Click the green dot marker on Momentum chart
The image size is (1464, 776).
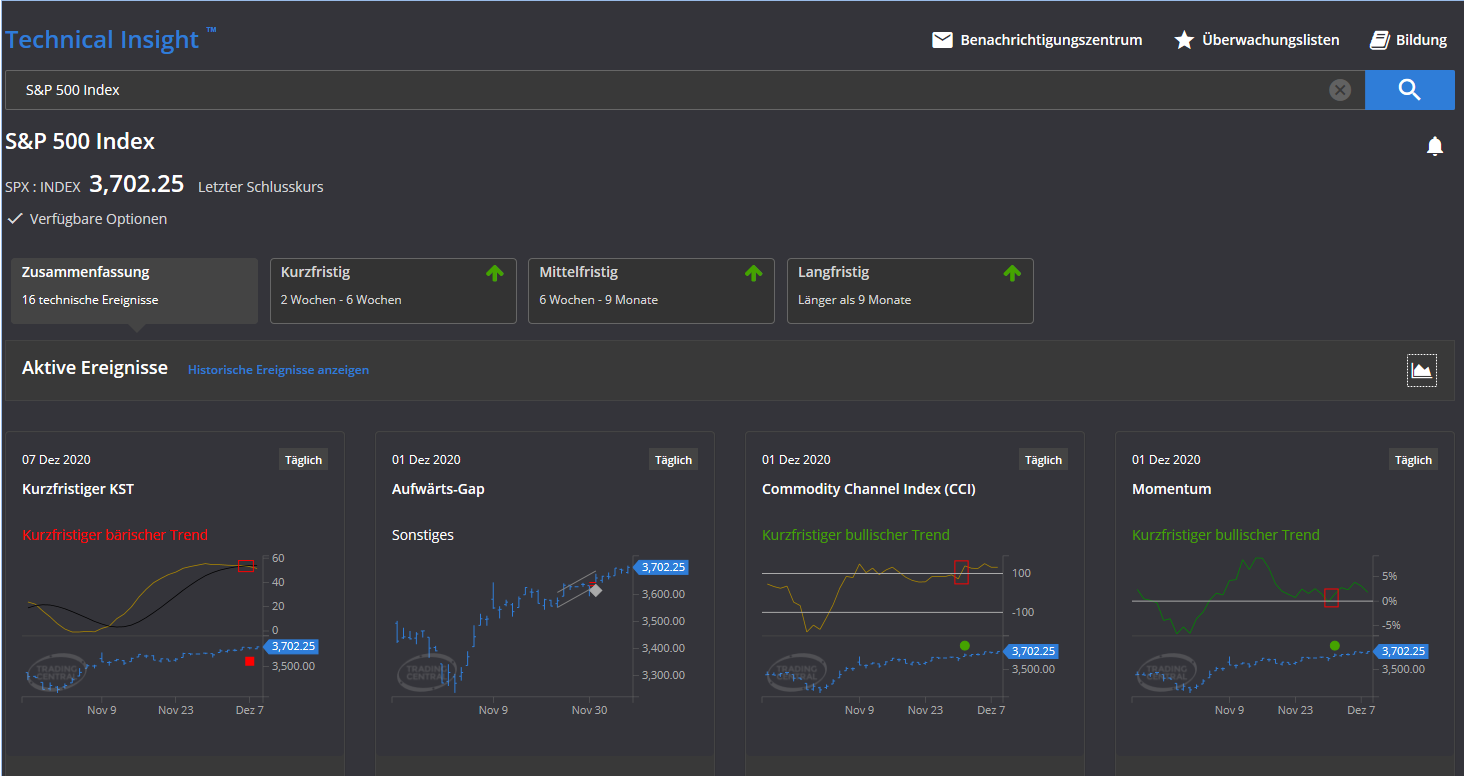coord(1334,645)
